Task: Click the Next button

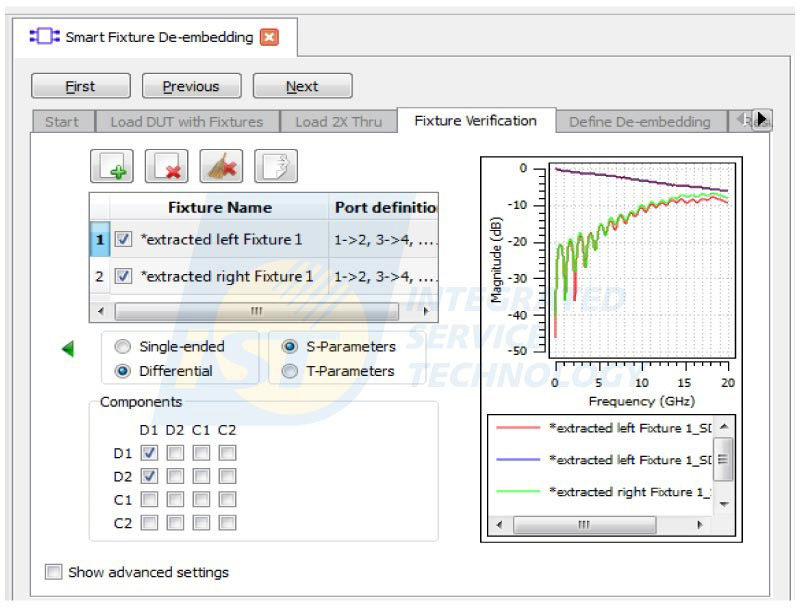Action: [x=303, y=86]
